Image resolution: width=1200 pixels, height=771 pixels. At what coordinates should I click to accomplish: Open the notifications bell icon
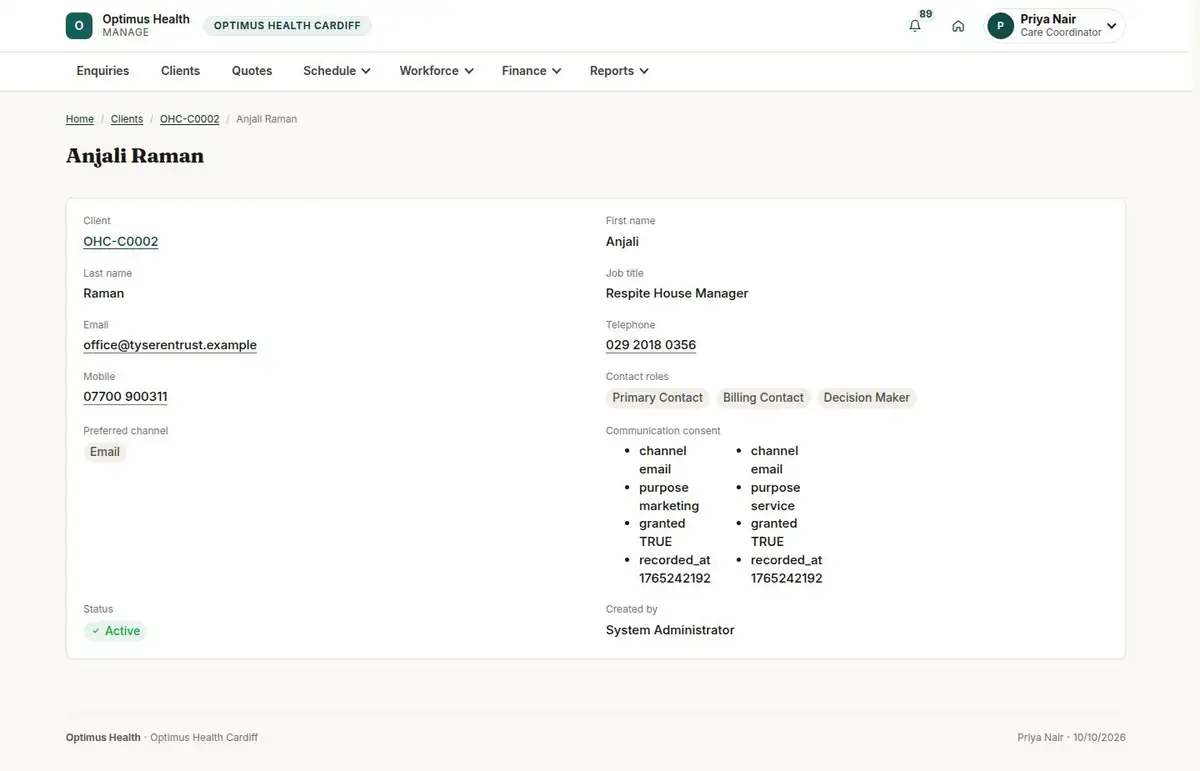[915, 26]
